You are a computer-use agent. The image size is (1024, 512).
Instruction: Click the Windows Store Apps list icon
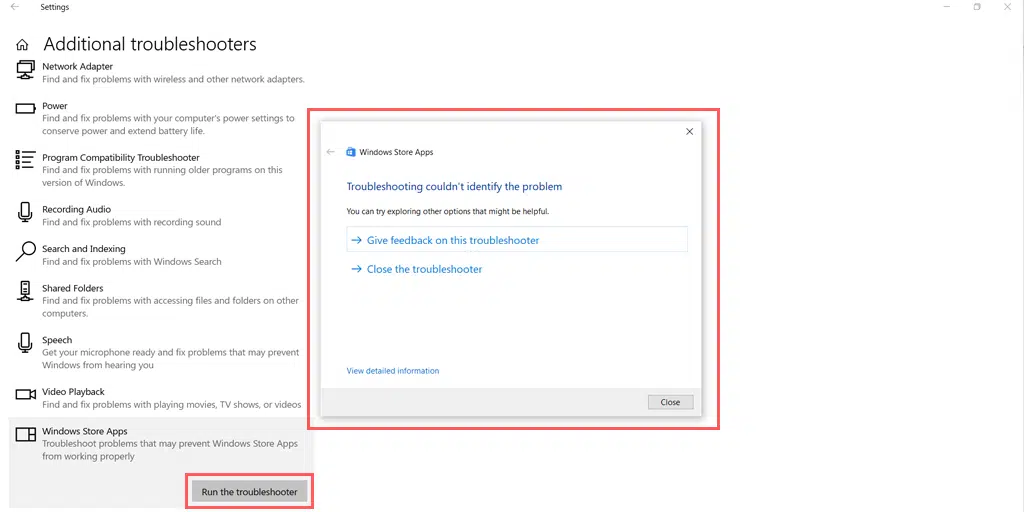tap(25, 434)
